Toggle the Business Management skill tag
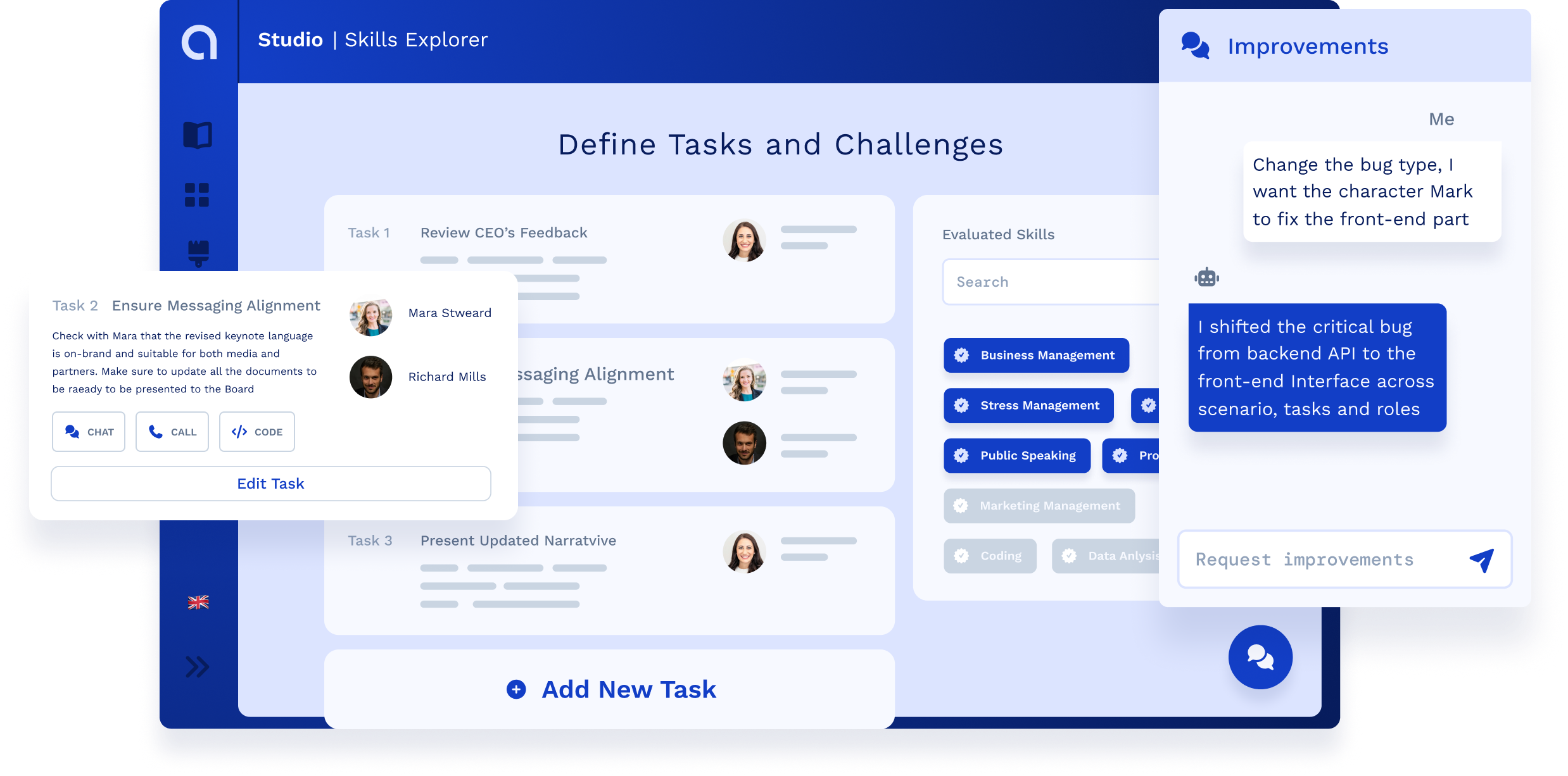The height and width of the screenshot is (776, 1568). point(1036,355)
